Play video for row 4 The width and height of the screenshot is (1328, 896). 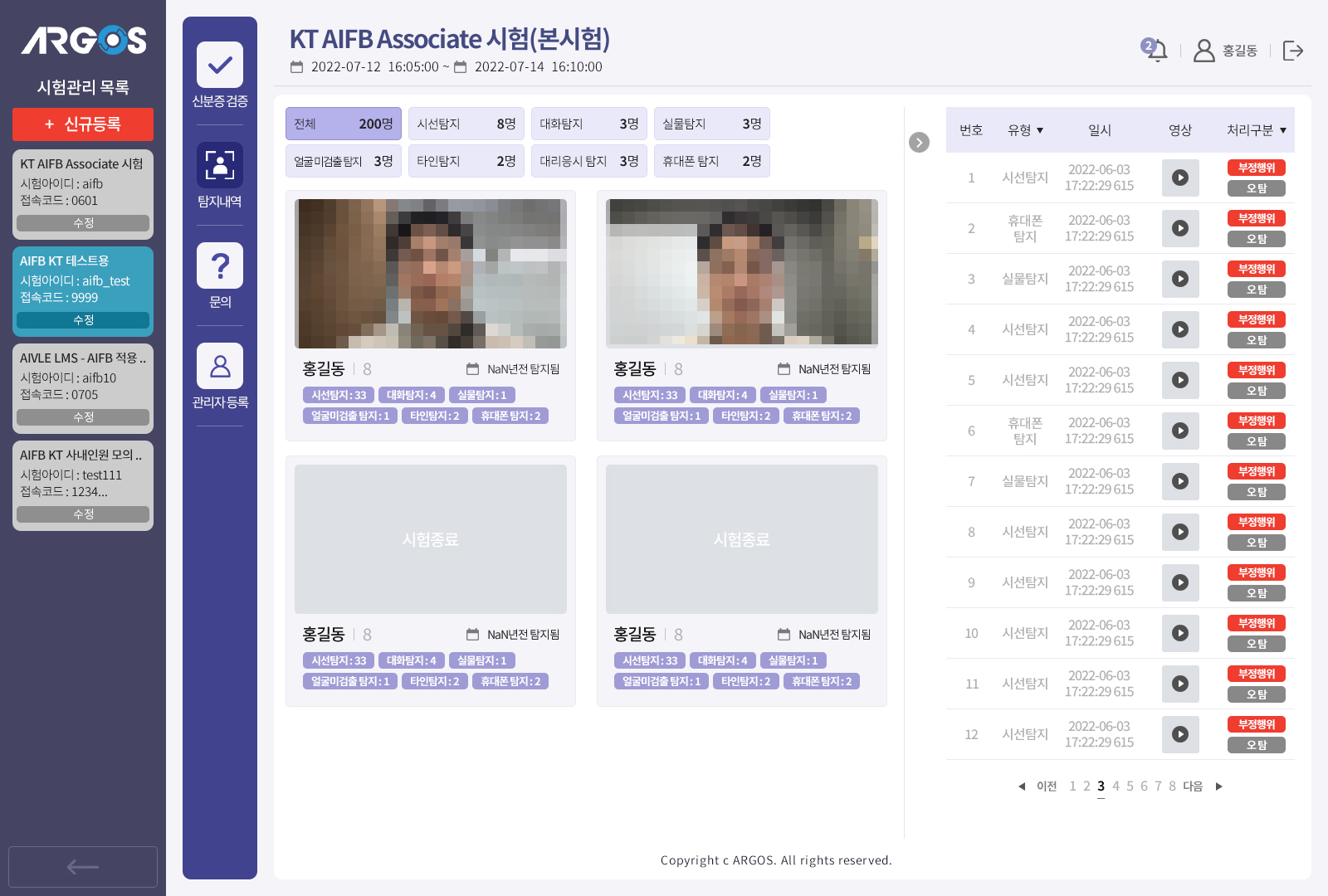pos(1180,329)
